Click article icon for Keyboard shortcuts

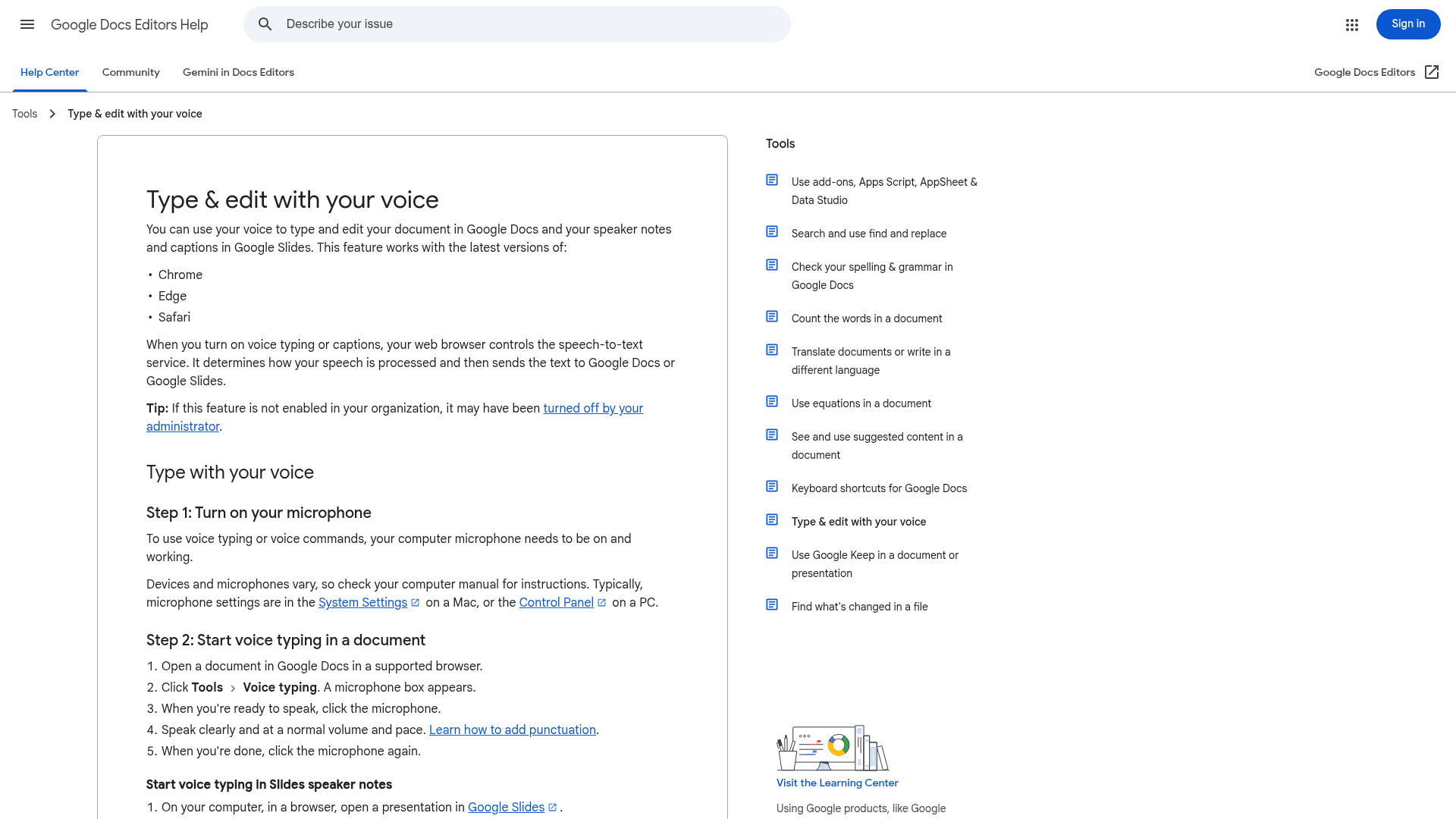772,486
